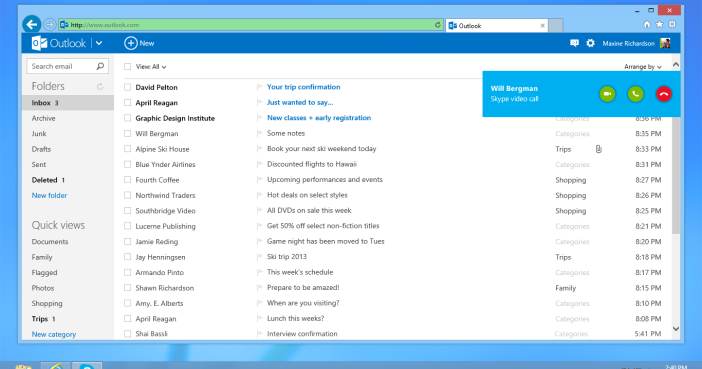Set Categories for Jamie Reding email
The image size is (702, 369).
coord(572,241)
